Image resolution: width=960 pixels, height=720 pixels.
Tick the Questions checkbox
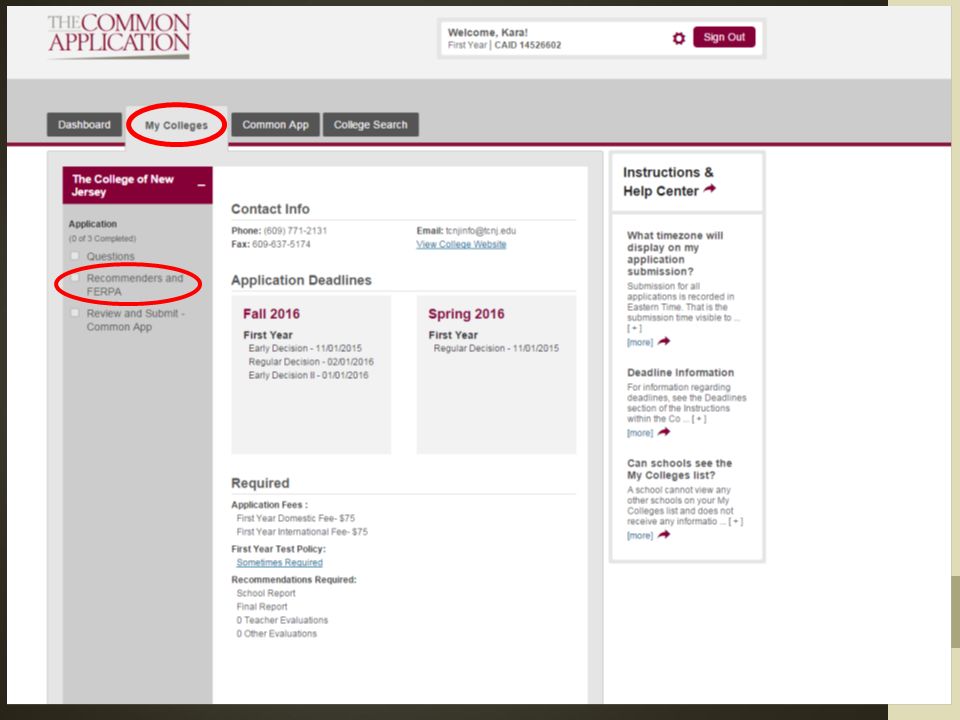tap(75, 256)
